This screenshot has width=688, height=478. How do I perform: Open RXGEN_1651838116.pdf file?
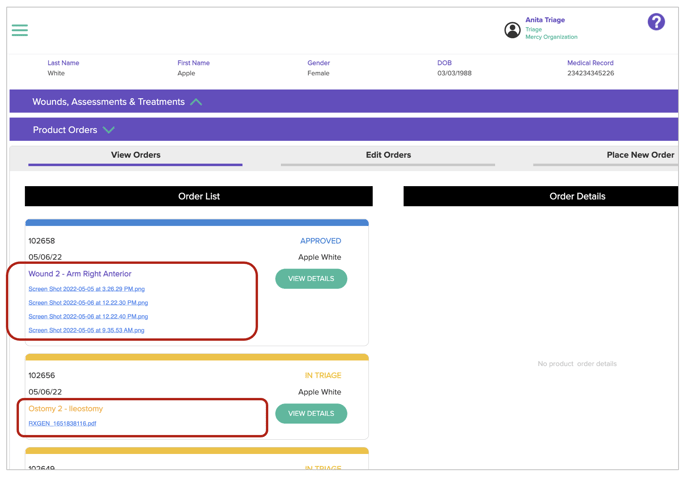(62, 424)
